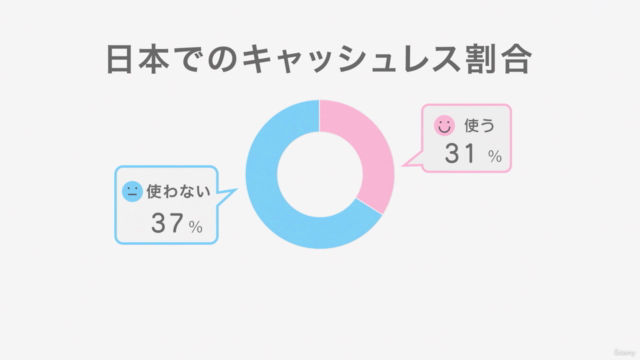Click the number 31 in pink callout
Image resolution: width=640 pixels, height=360 pixels.
(x=460, y=153)
